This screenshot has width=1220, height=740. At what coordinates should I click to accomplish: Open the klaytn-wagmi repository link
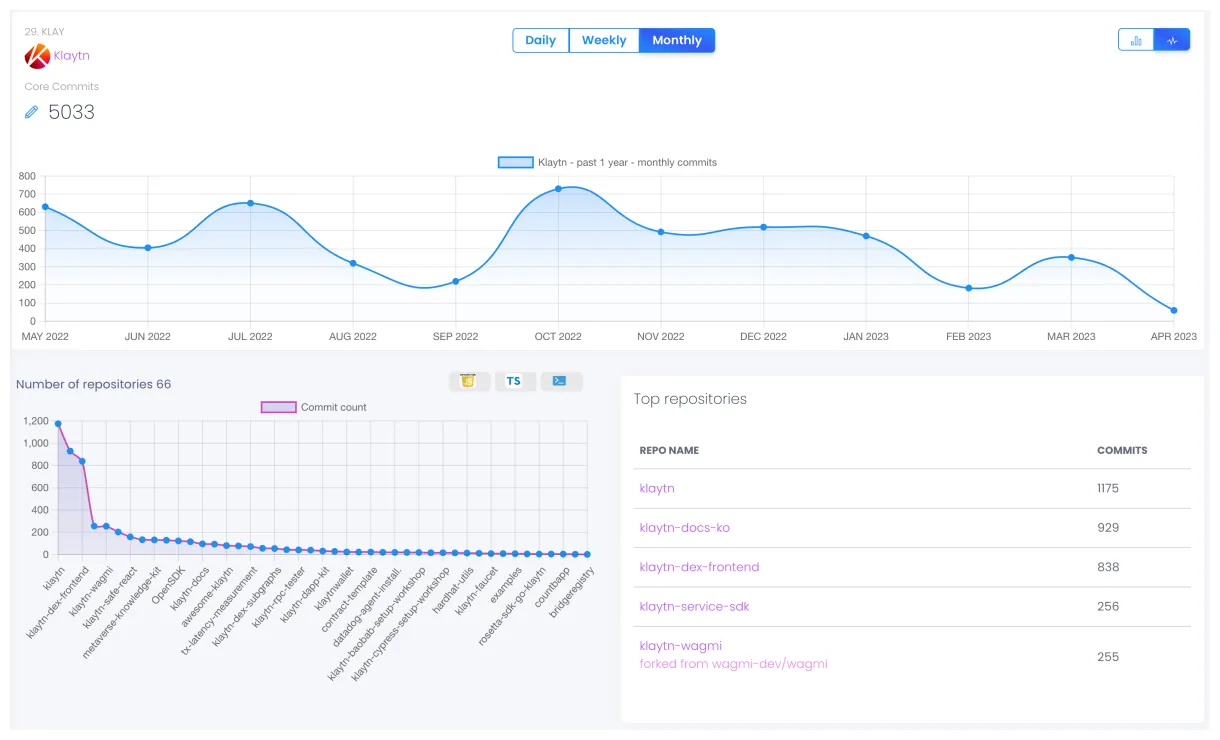point(680,646)
